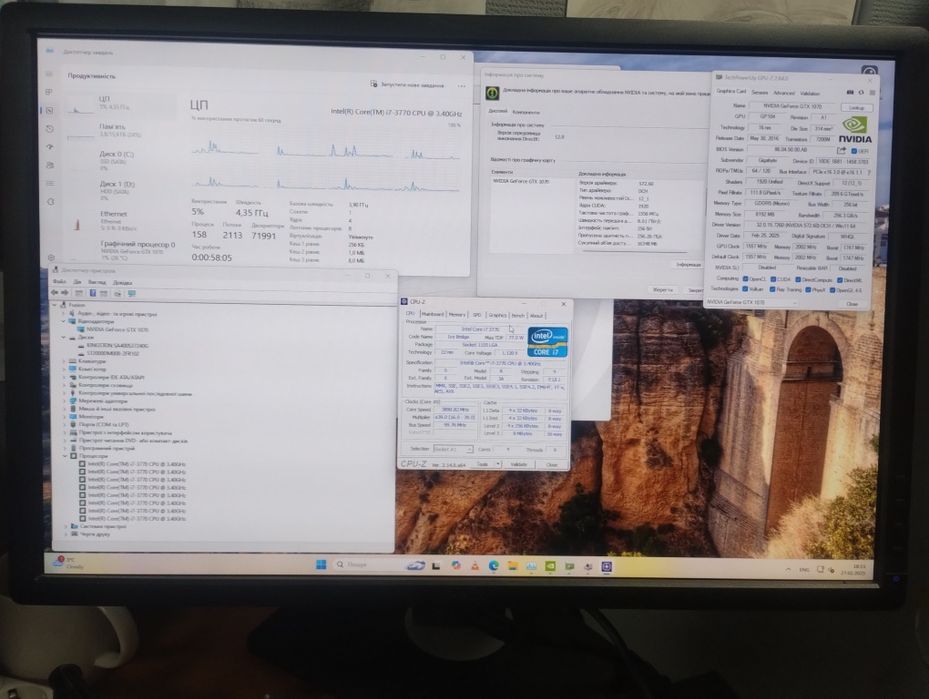Select Диск 0 (C:) performance entry
This screenshot has width=929, height=699.
tap(121, 162)
